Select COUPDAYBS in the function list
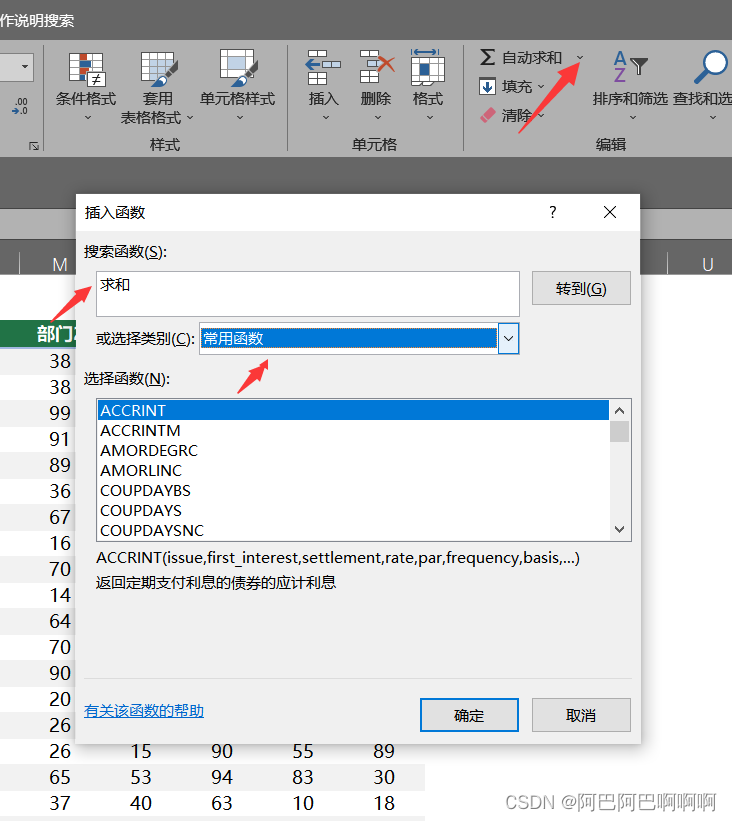This screenshot has width=732, height=821. point(353,491)
